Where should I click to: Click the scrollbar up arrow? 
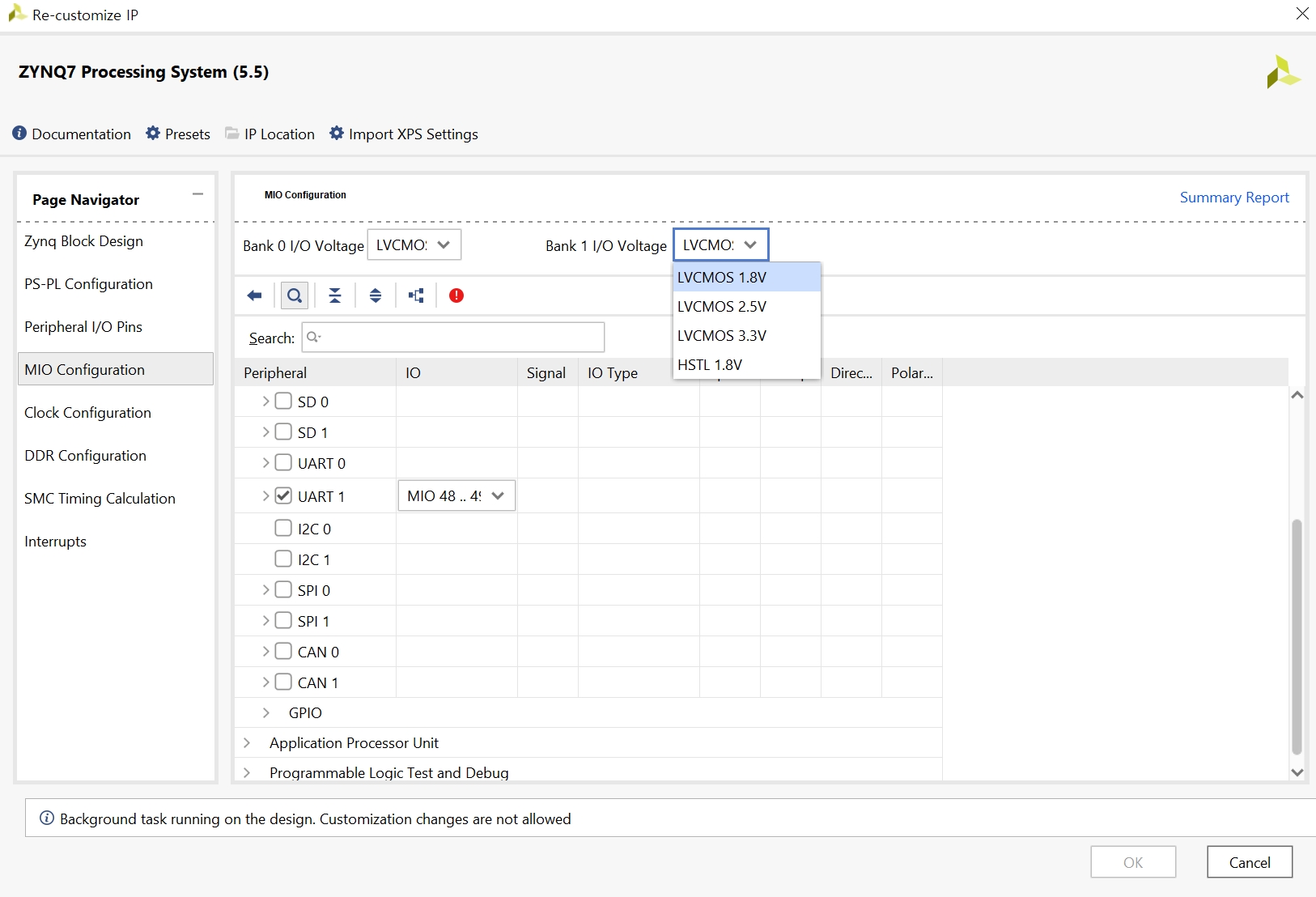1297,395
